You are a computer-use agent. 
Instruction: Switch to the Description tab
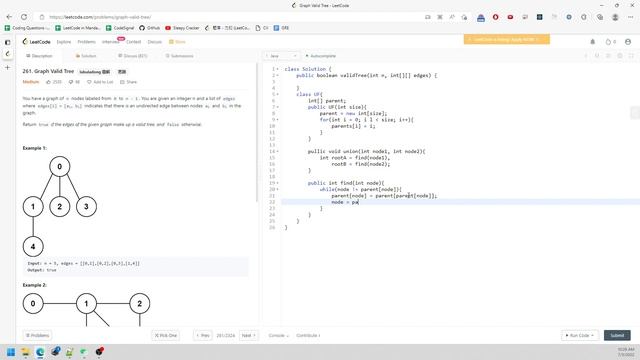point(39,56)
